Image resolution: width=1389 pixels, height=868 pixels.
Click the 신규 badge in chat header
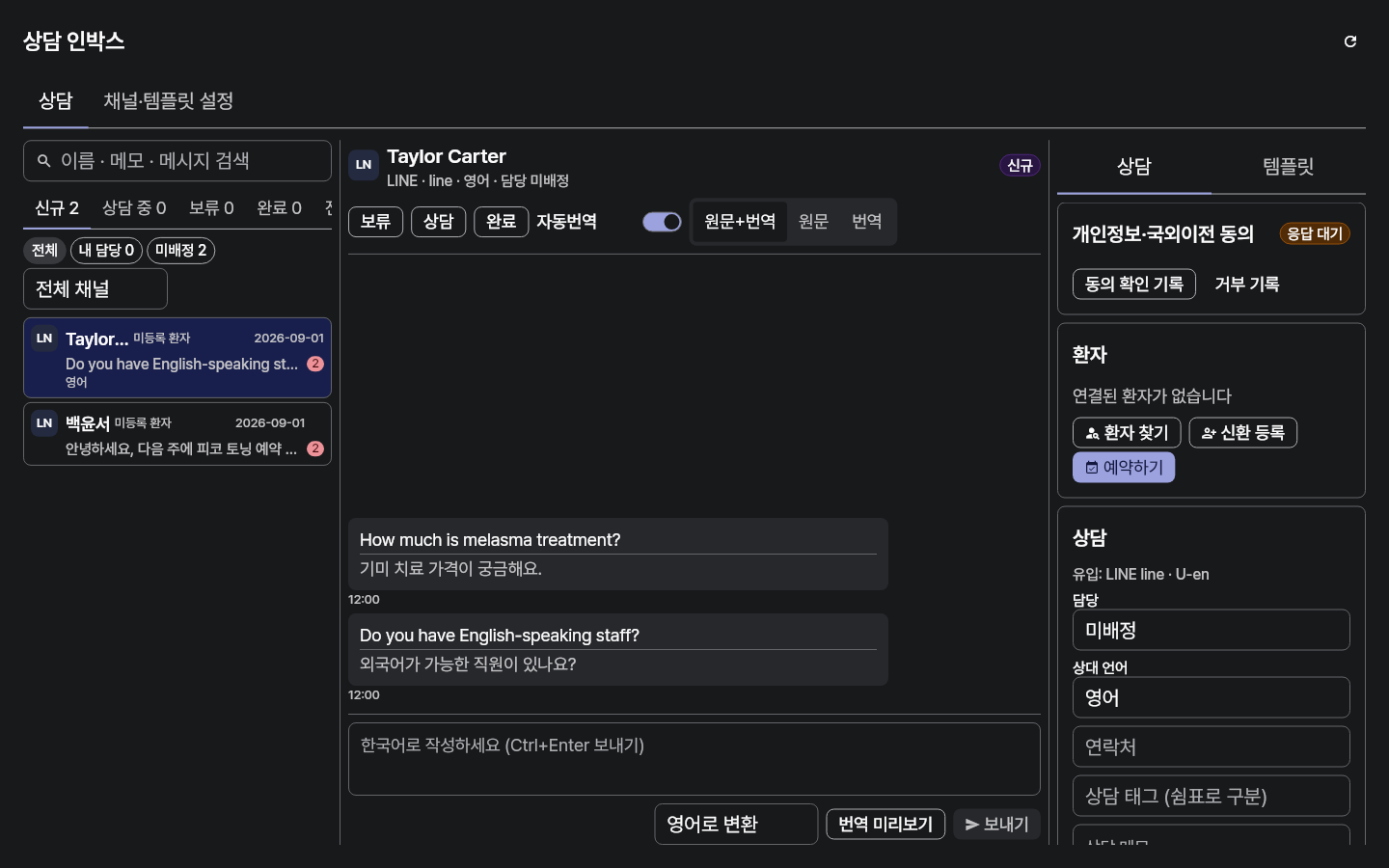pos(1020,166)
